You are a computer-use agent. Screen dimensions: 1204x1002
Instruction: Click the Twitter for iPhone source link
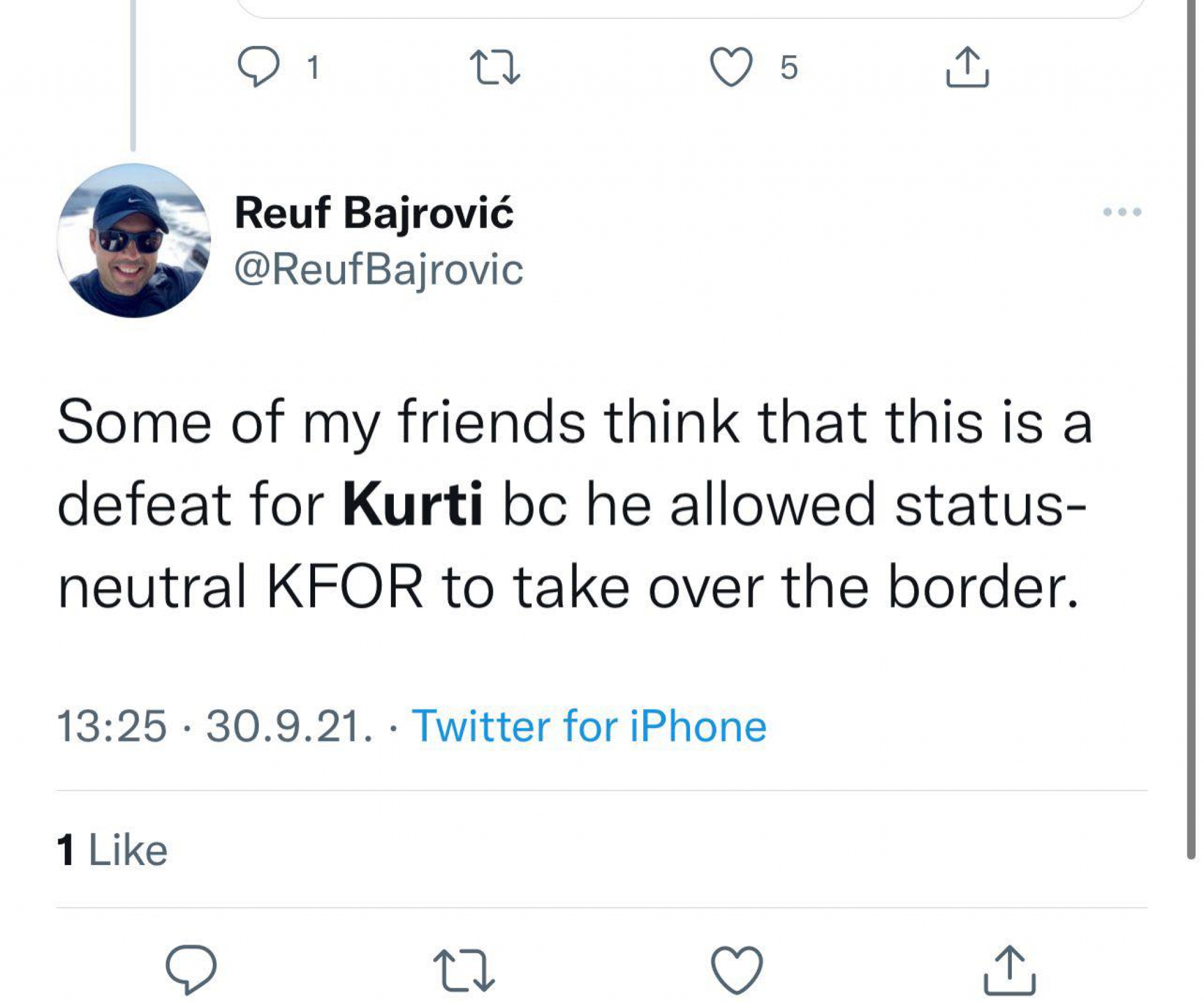click(x=589, y=726)
